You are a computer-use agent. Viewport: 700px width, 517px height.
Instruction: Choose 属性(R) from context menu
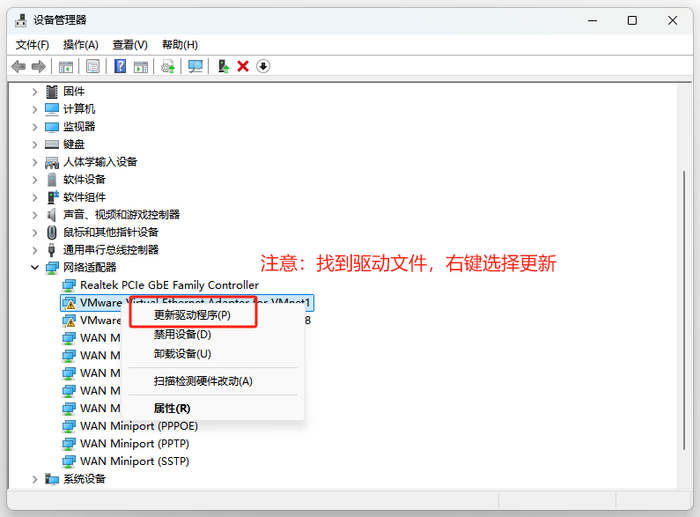coord(172,409)
